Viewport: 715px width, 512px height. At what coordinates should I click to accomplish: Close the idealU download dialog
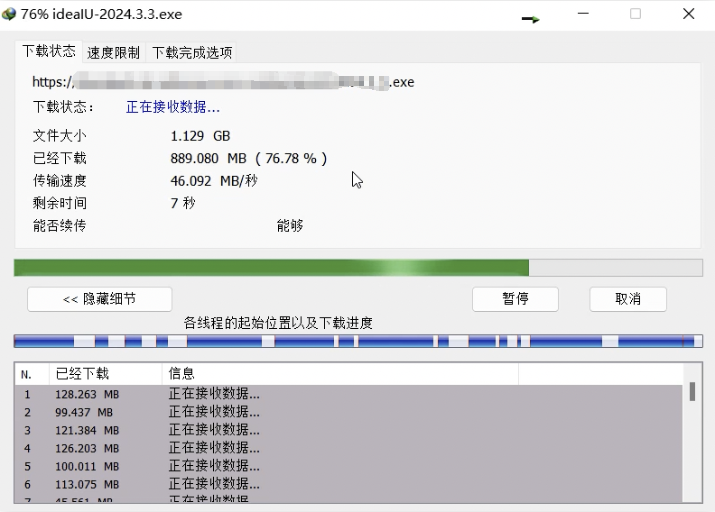[689, 15]
